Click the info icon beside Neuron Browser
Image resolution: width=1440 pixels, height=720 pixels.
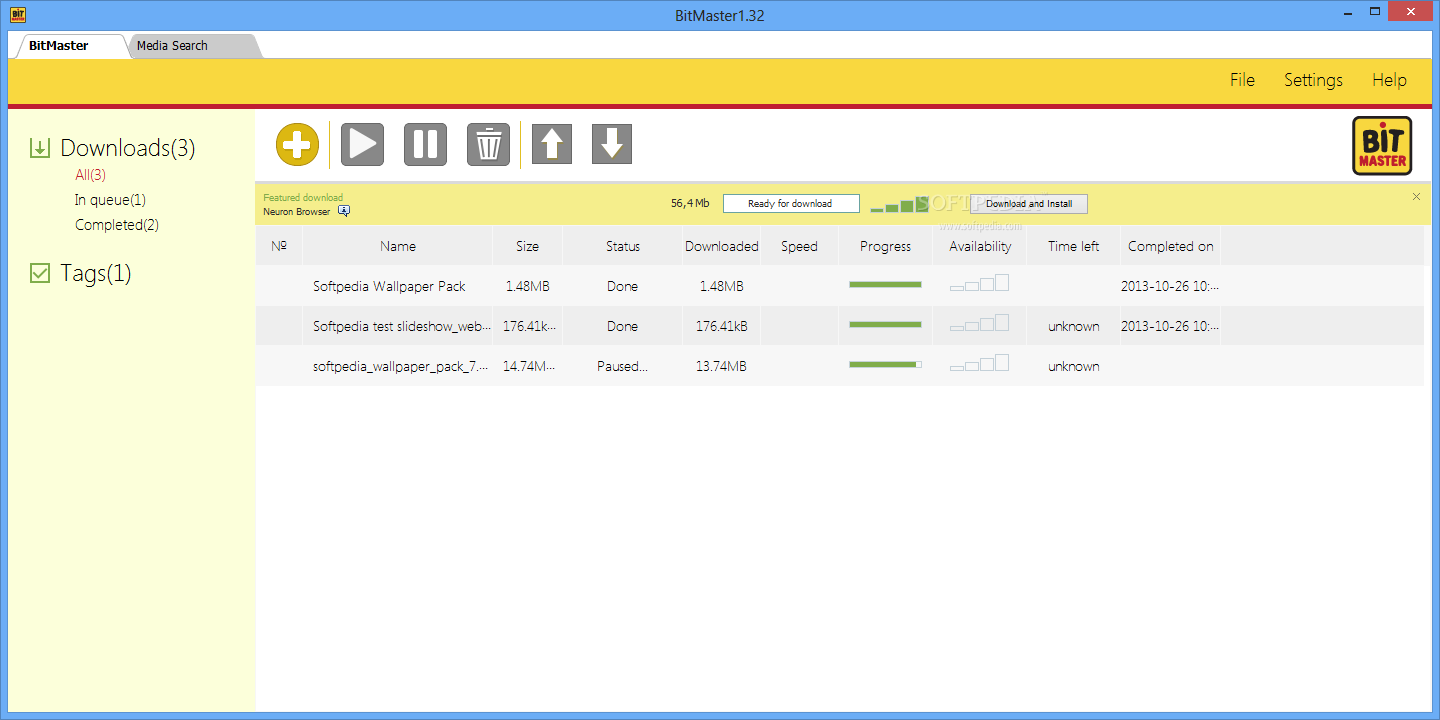(x=344, y=211)
